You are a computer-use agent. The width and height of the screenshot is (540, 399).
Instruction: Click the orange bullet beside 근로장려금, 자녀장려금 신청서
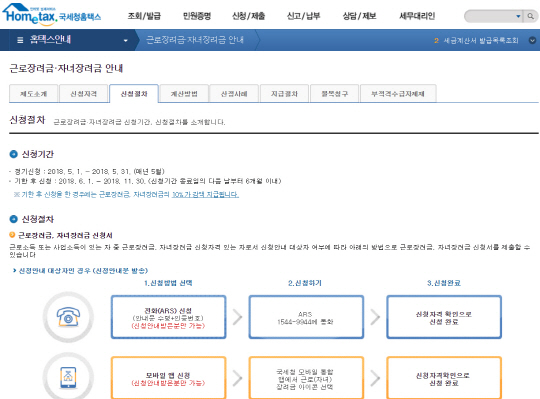click(12, 235)
